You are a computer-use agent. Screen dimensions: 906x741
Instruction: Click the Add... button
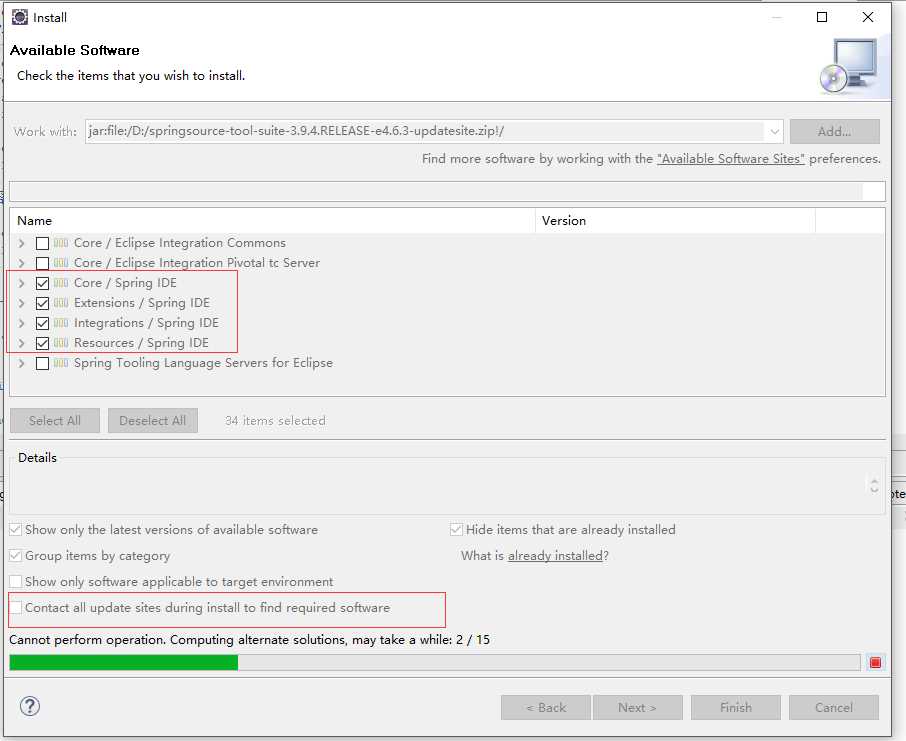[x=834, y=131]
